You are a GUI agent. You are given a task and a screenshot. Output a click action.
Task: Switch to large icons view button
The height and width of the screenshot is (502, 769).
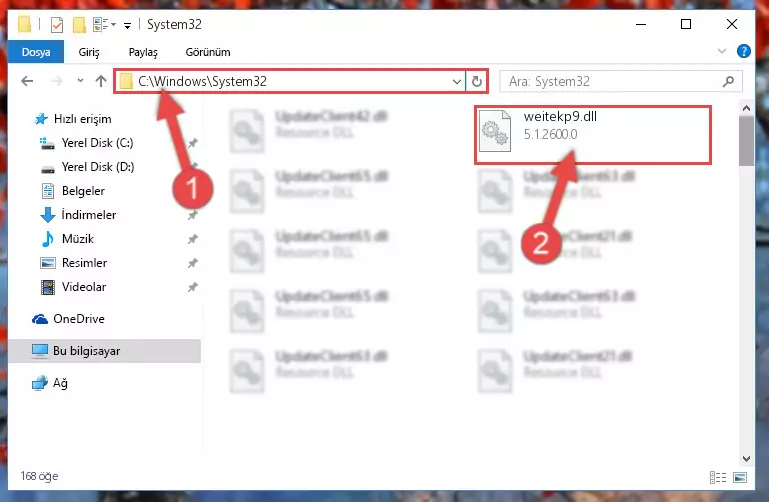click(740, 477)
